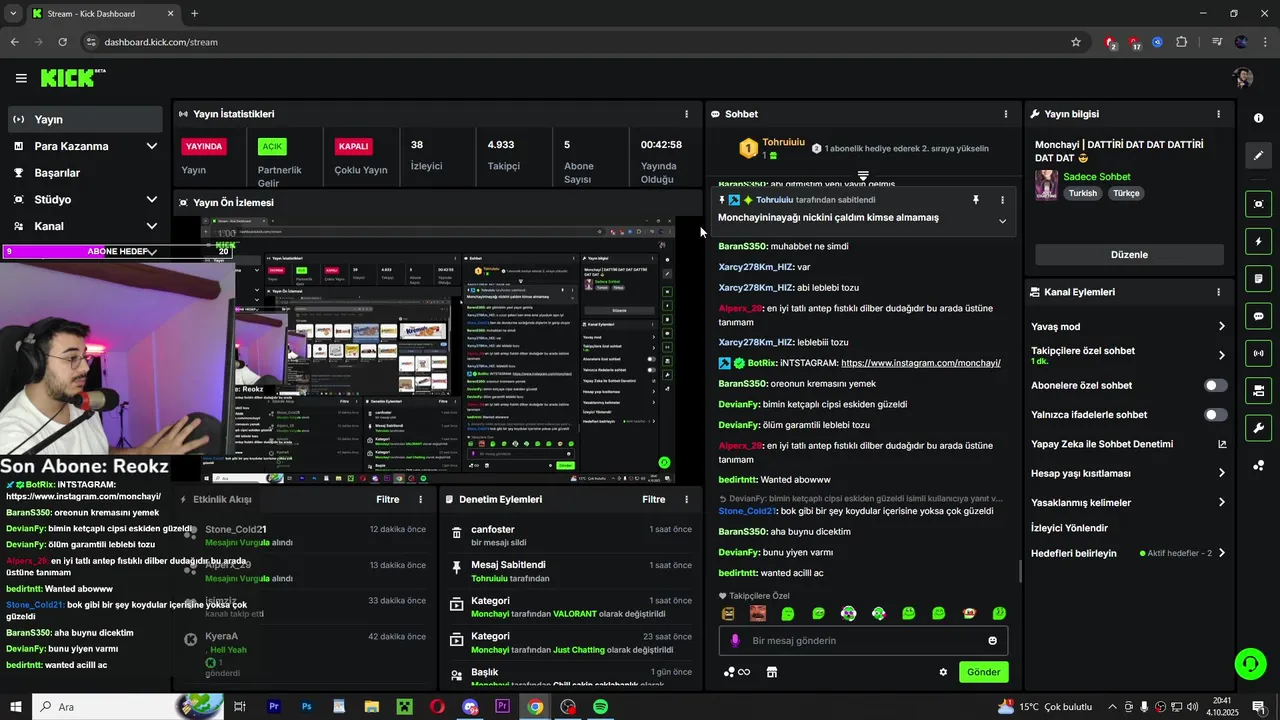Open Yayın İstatistikleri panel options menu
This screenshot has width=1280, height=720.
[686, 114]
